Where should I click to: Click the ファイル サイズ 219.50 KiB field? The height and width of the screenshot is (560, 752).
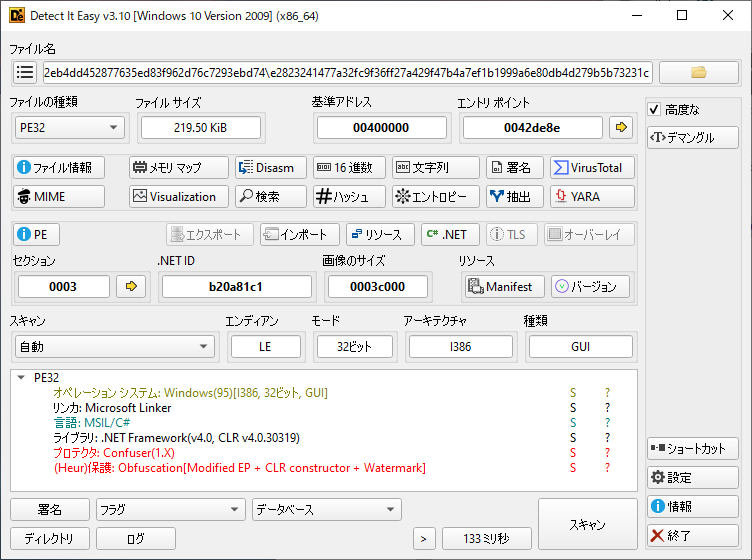(x=201, y=128)
